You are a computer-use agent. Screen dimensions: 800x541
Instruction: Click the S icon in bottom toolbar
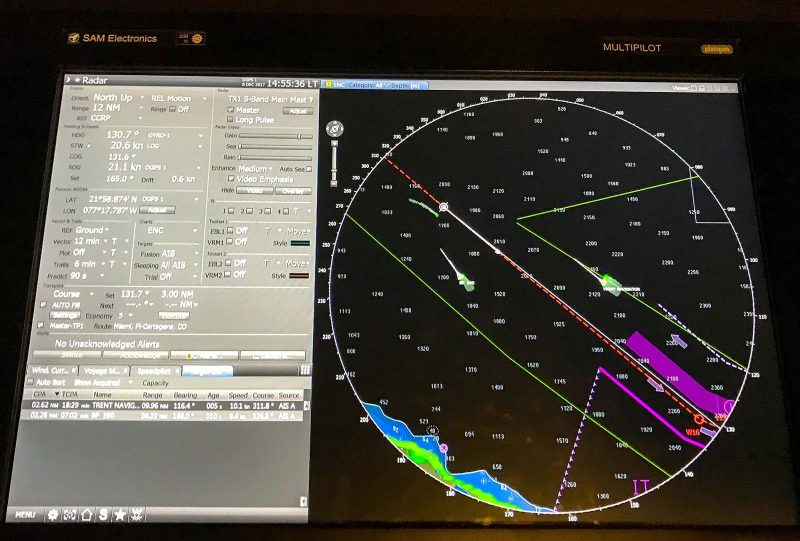(x=103, y=514)
